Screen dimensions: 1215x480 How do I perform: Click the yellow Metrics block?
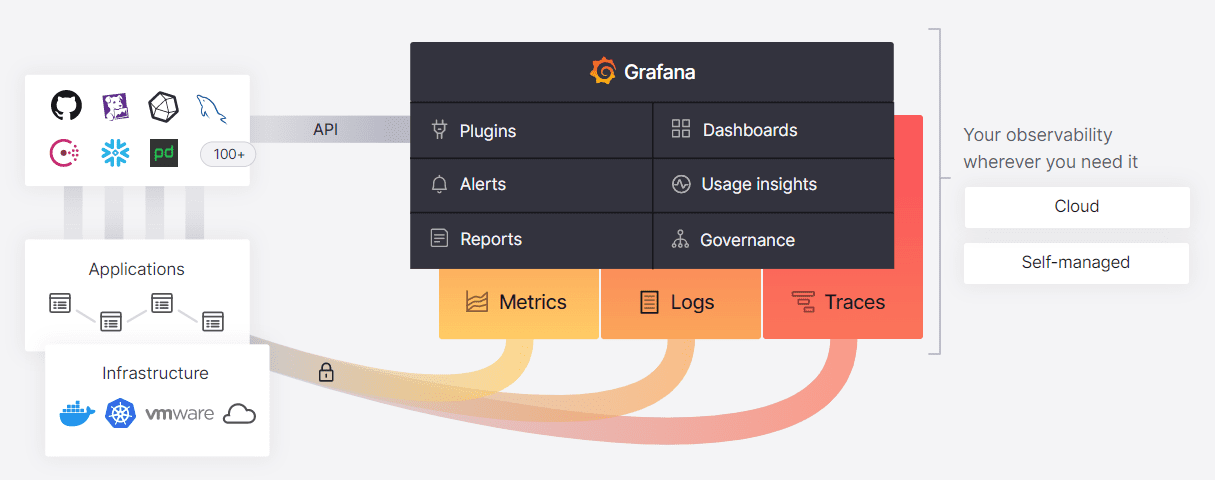pos(518,303)
